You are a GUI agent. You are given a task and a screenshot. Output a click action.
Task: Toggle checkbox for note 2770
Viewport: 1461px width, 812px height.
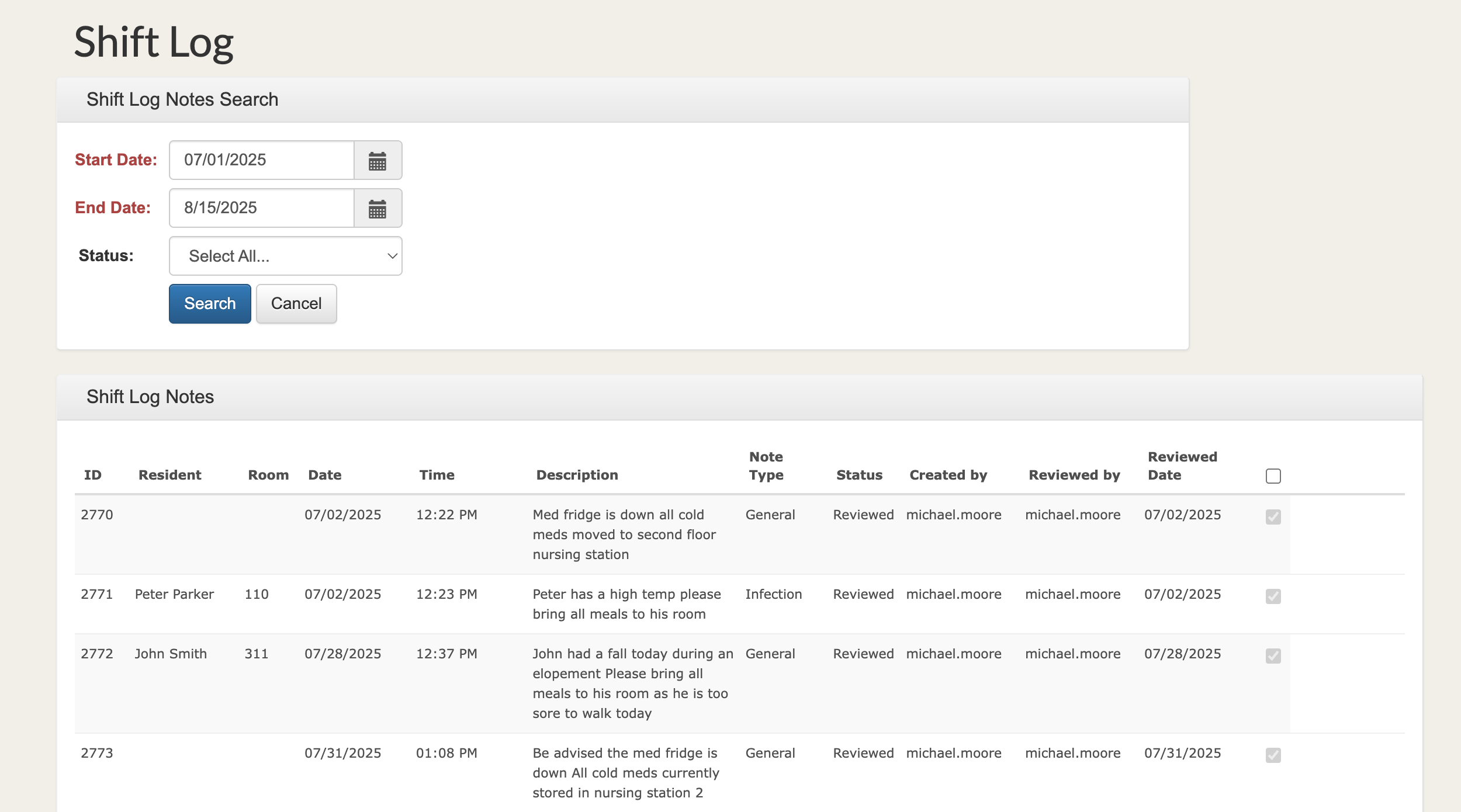click(1273, 517)
